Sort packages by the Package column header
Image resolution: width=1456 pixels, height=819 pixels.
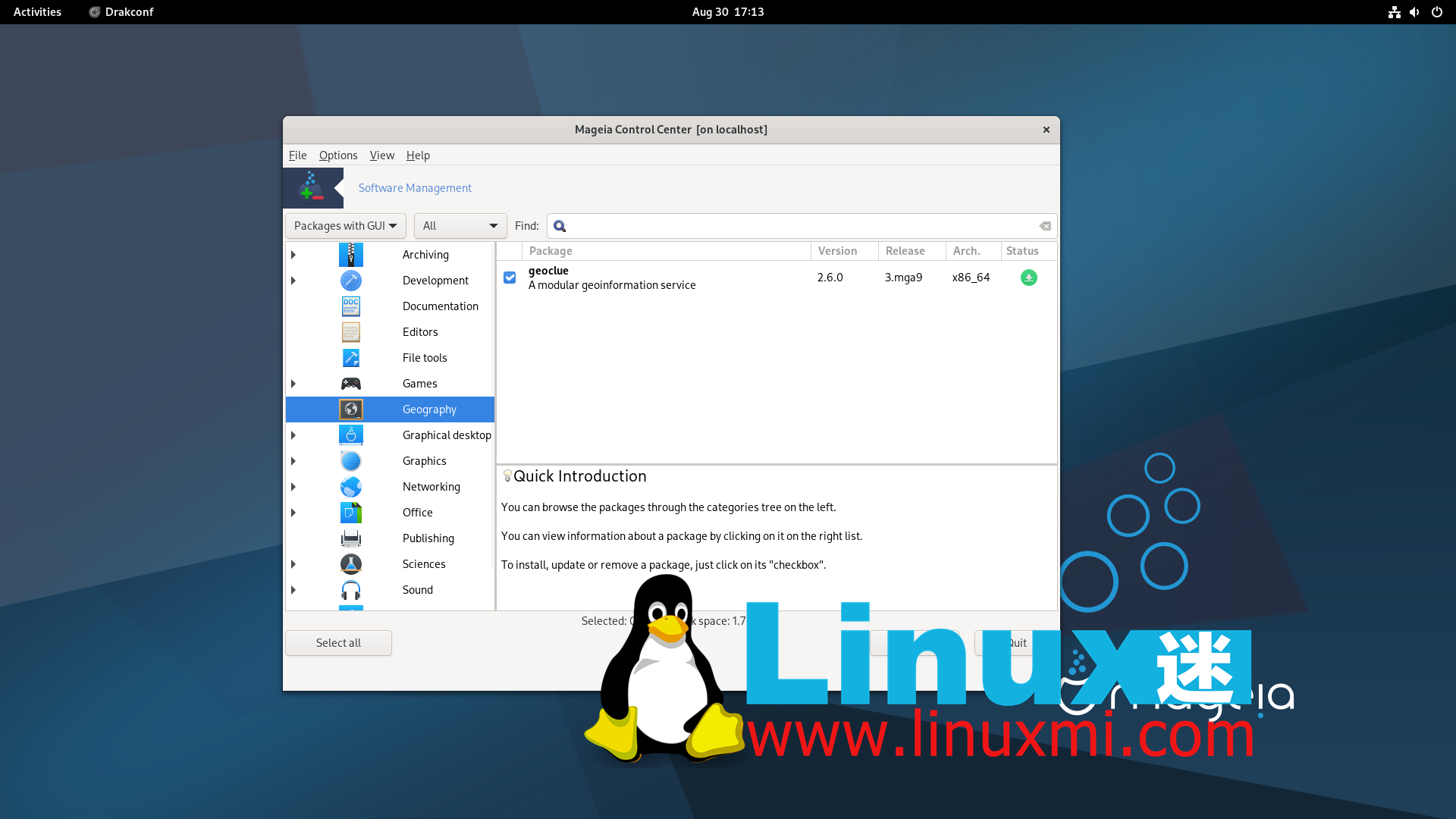click(x=667, y=251)
